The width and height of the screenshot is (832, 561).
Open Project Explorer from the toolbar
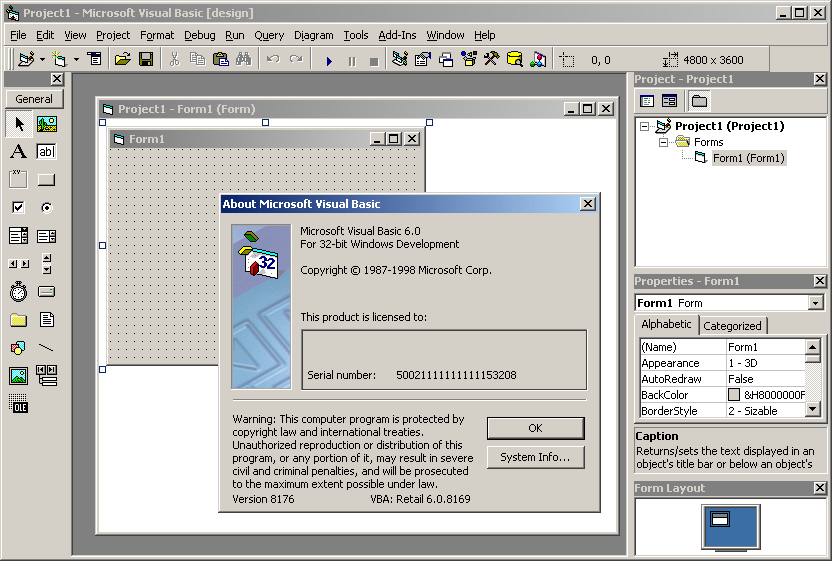(400, 59)
